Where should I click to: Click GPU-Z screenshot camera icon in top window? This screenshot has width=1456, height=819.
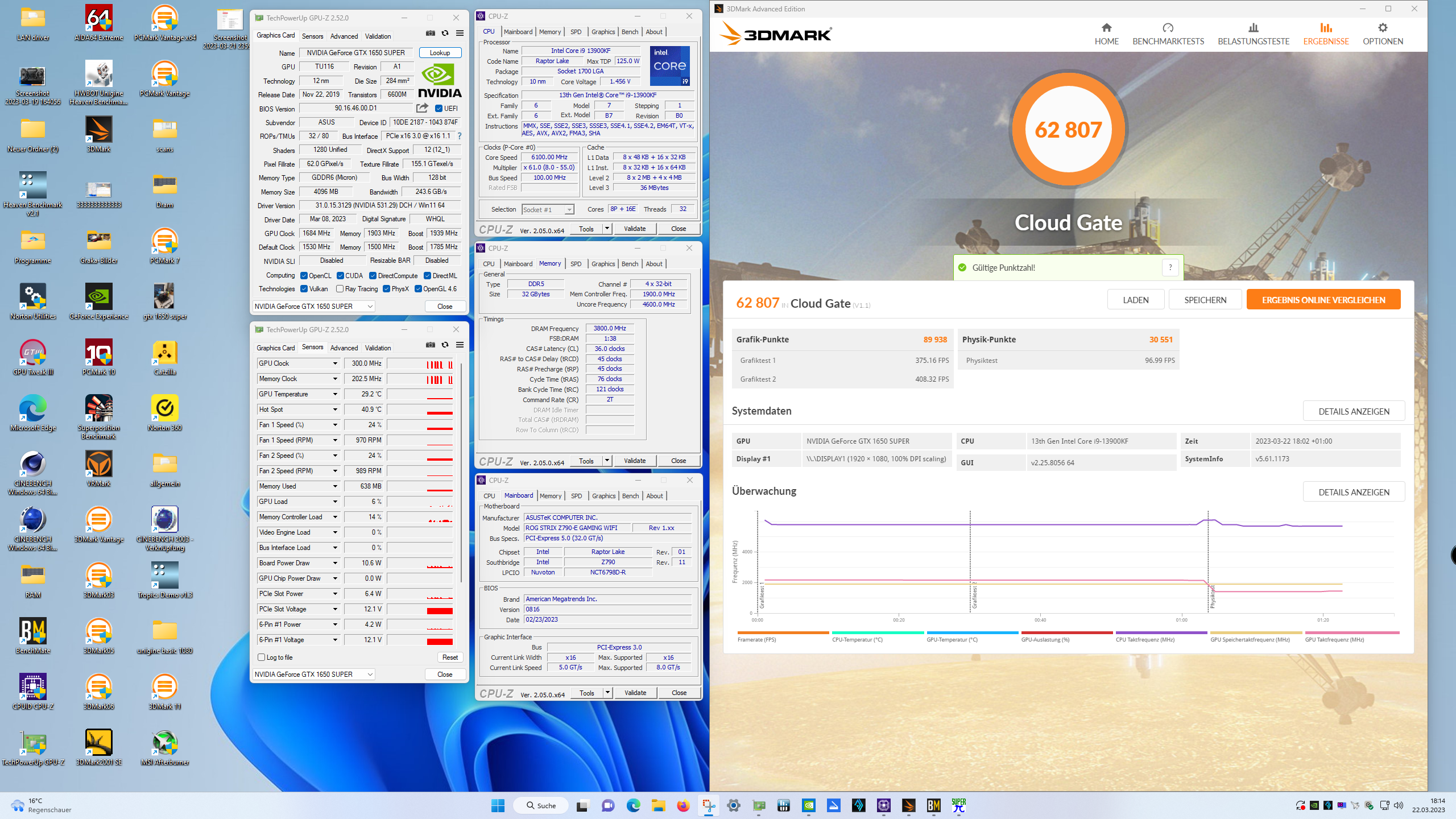431,34
